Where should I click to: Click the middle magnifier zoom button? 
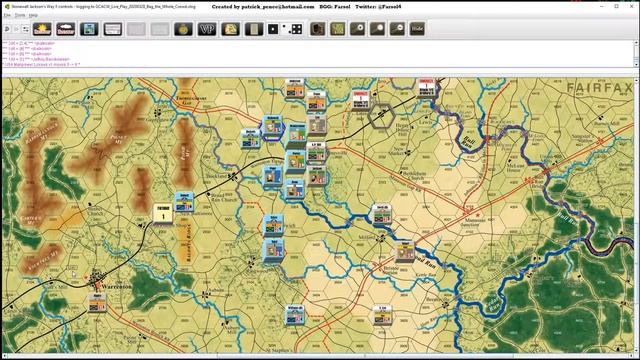(x=378, y=29)
